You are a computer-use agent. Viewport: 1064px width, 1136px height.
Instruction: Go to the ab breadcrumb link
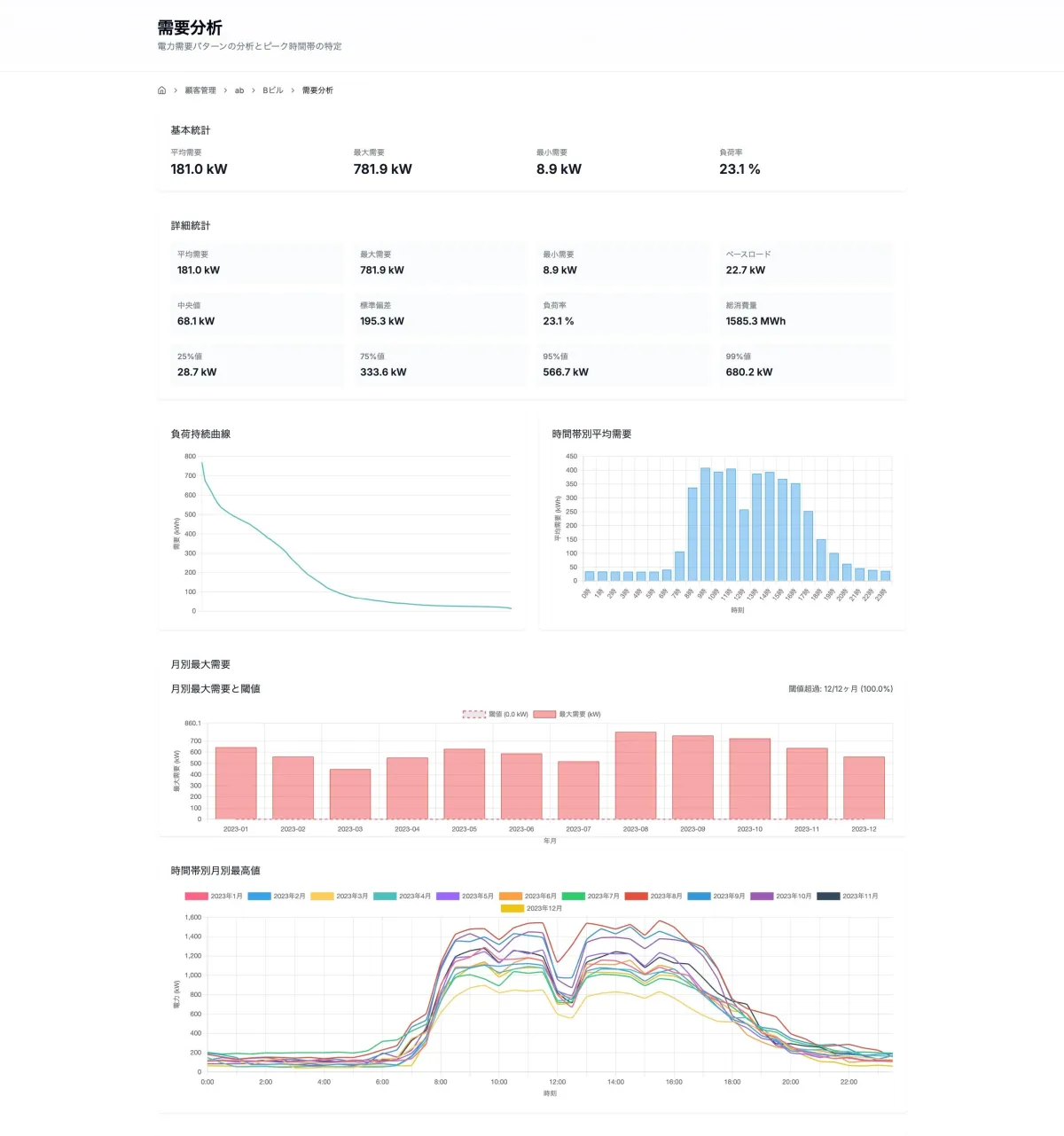point(239,90)
